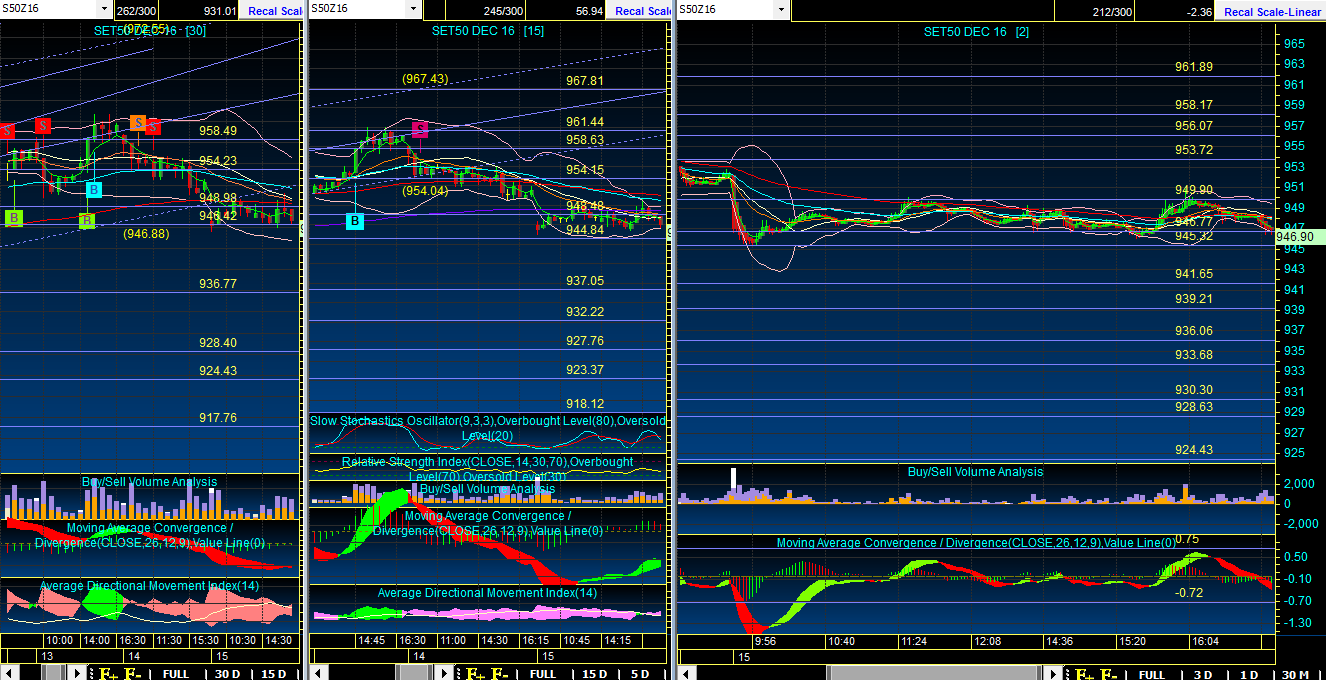Click SET50 DEC 16 [15] chart title
The image size is (1326, 680).
pyautogui.click(x=488, y=31)
